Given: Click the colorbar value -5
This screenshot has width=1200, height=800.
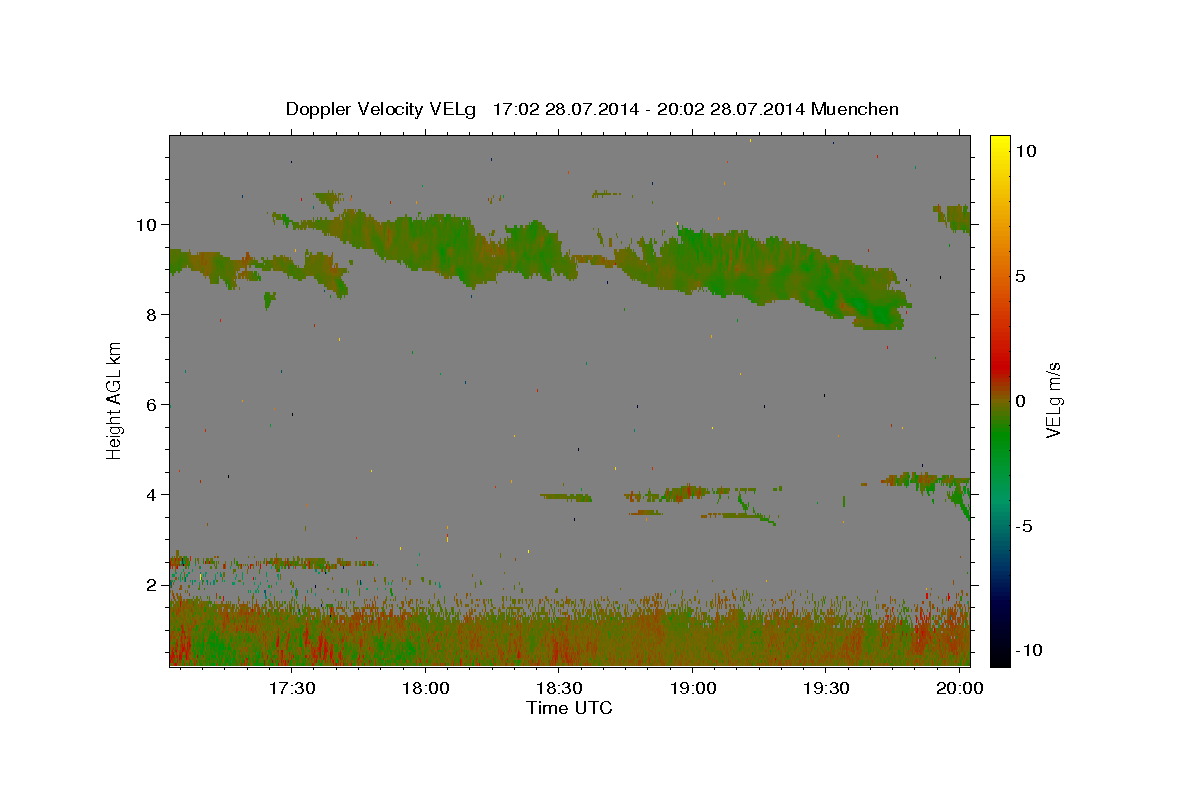Looking at the screenshot, I should (1023, 526).
